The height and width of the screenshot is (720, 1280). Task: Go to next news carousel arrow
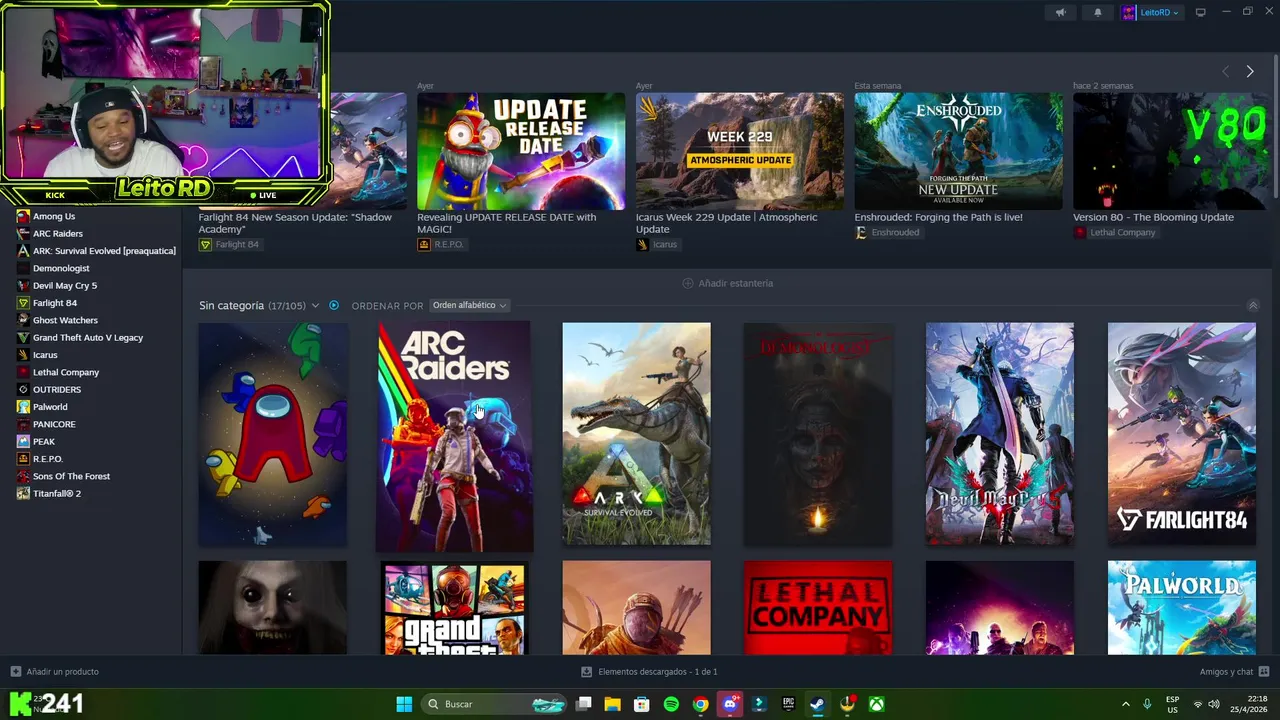[1250, 72]
